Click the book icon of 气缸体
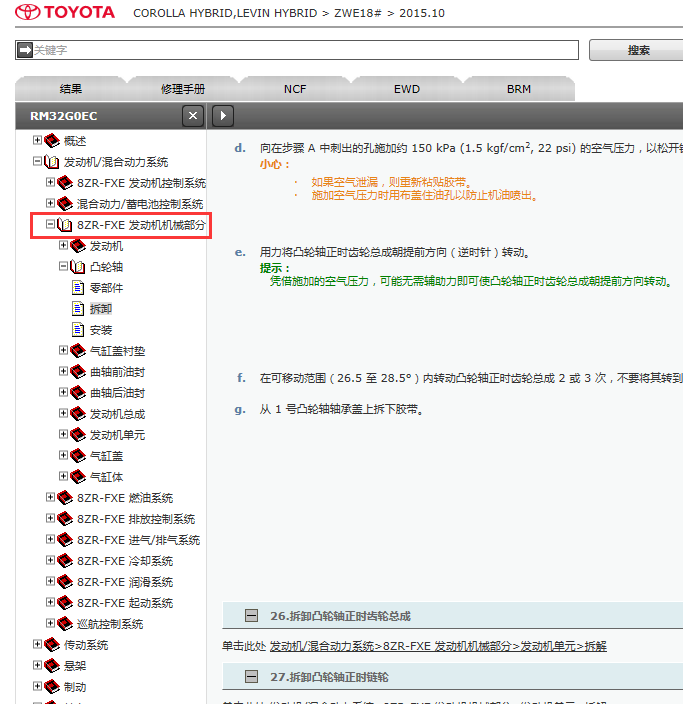Viewport: 683px width, 704px height. (78, 477)
